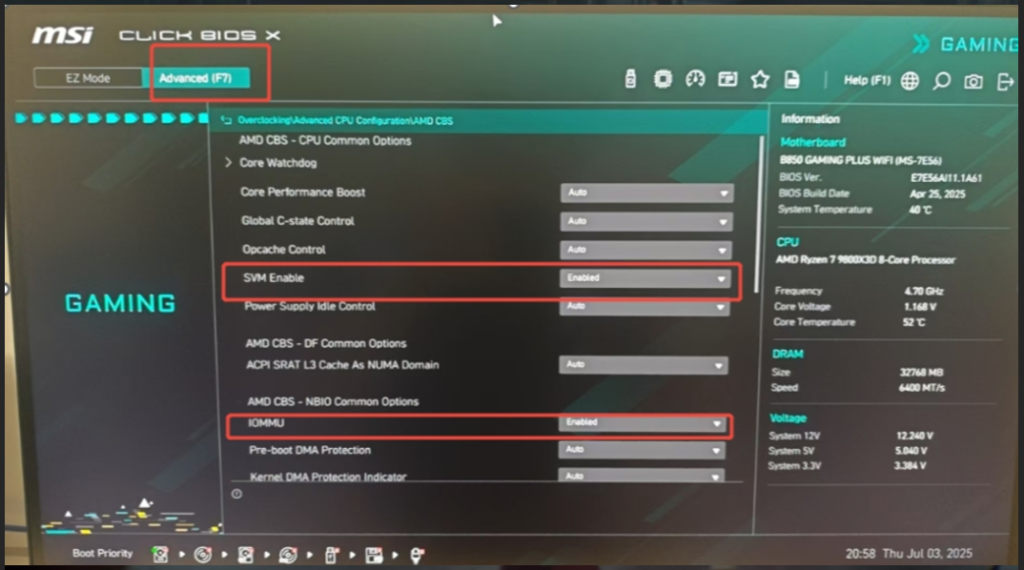
Task: Open Pre-boot DMA Protection dropdown
Action: click(x=641, y=450)
